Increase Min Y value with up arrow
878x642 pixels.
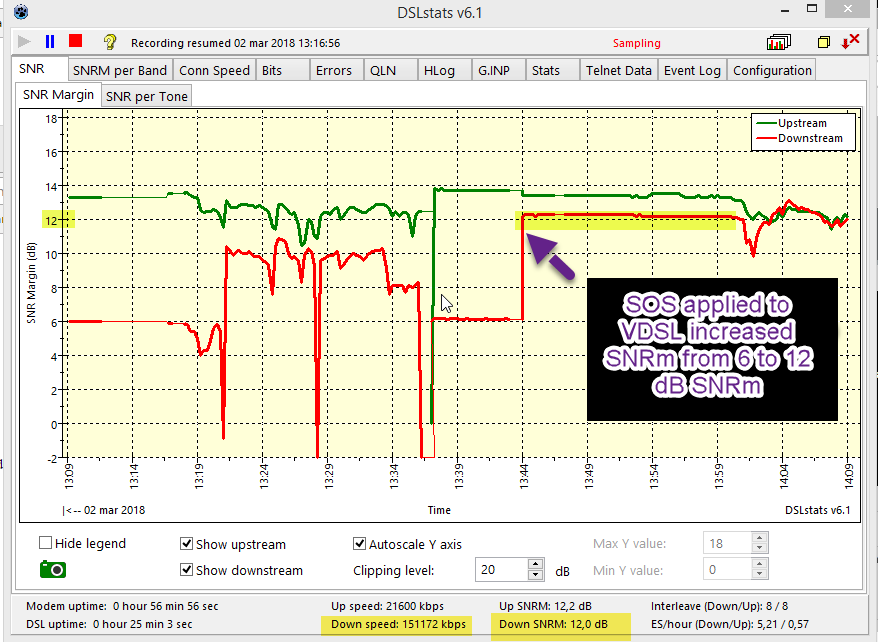(760, 564)
